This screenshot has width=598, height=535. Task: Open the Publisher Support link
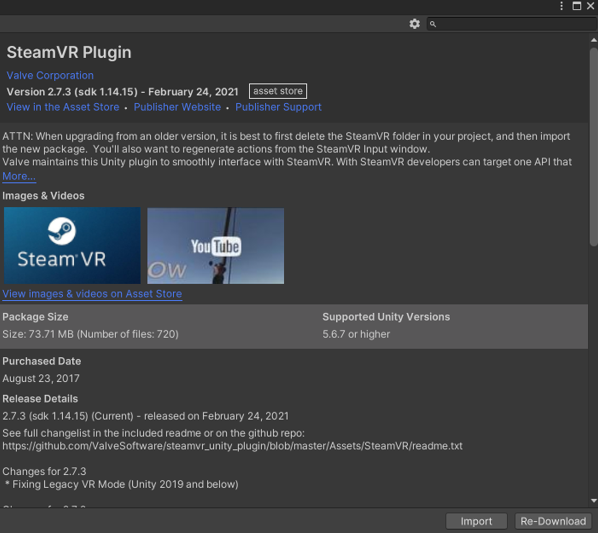278,107
